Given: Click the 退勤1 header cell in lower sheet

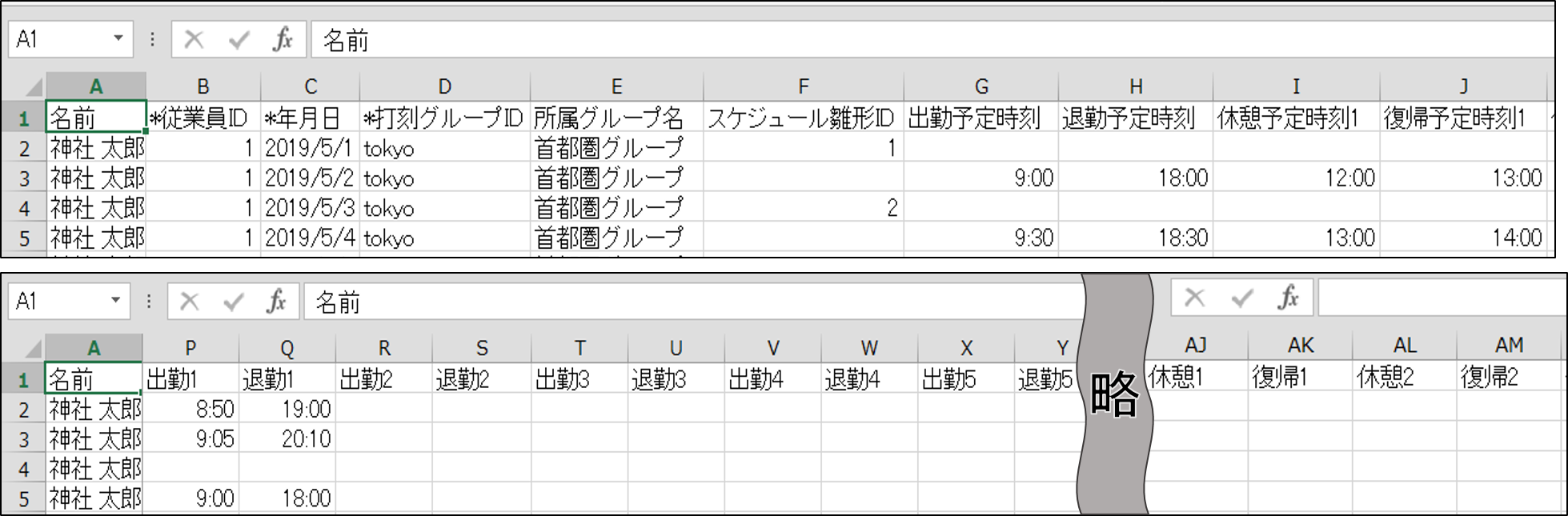Looking at the screenshot, I should (287, 378).
